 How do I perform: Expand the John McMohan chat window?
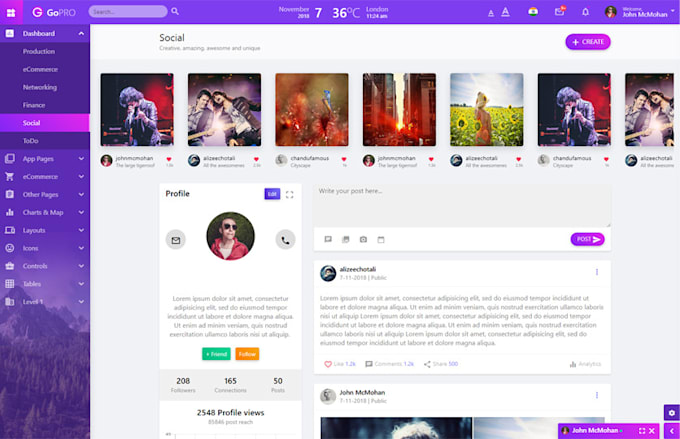(x=642, y=431)
